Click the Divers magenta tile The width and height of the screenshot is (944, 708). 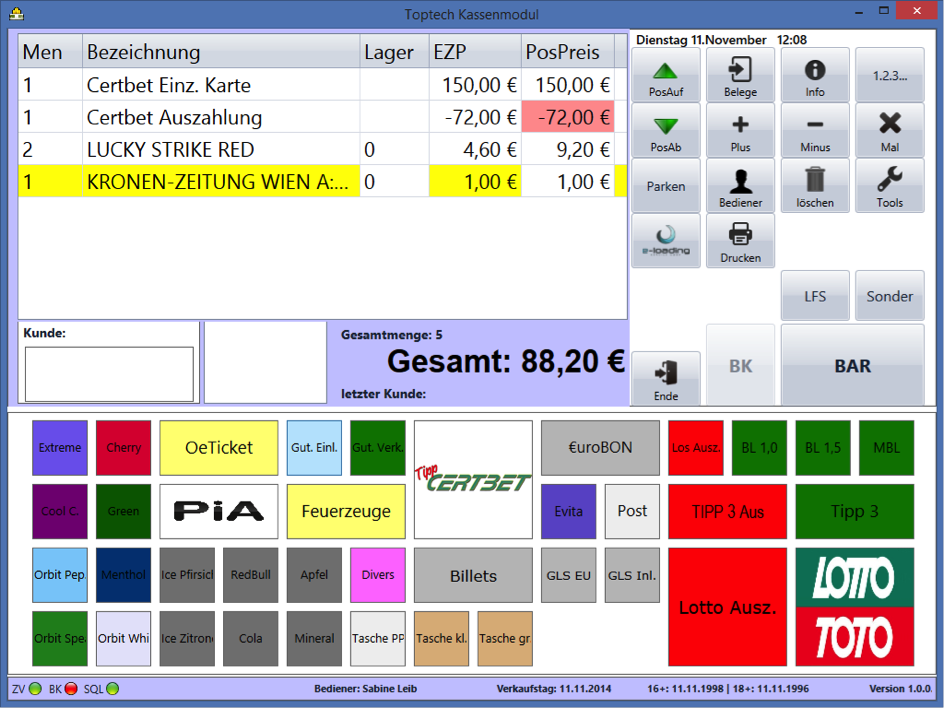click(x=378, y=575)
